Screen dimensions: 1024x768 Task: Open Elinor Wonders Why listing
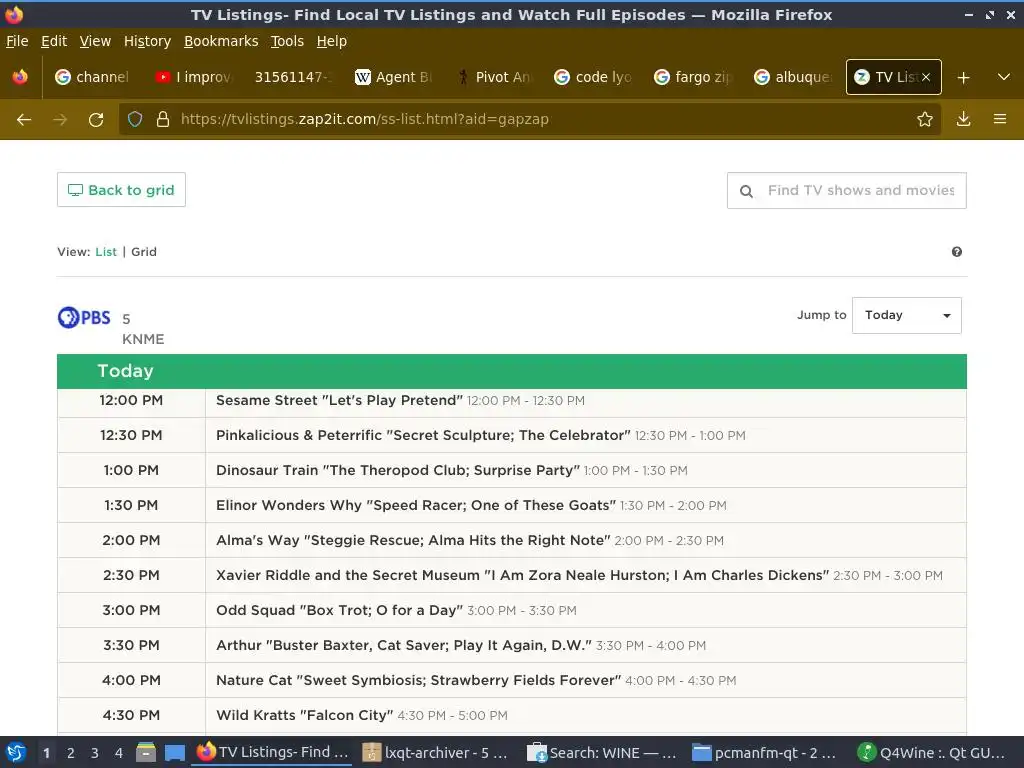[416, 505]
